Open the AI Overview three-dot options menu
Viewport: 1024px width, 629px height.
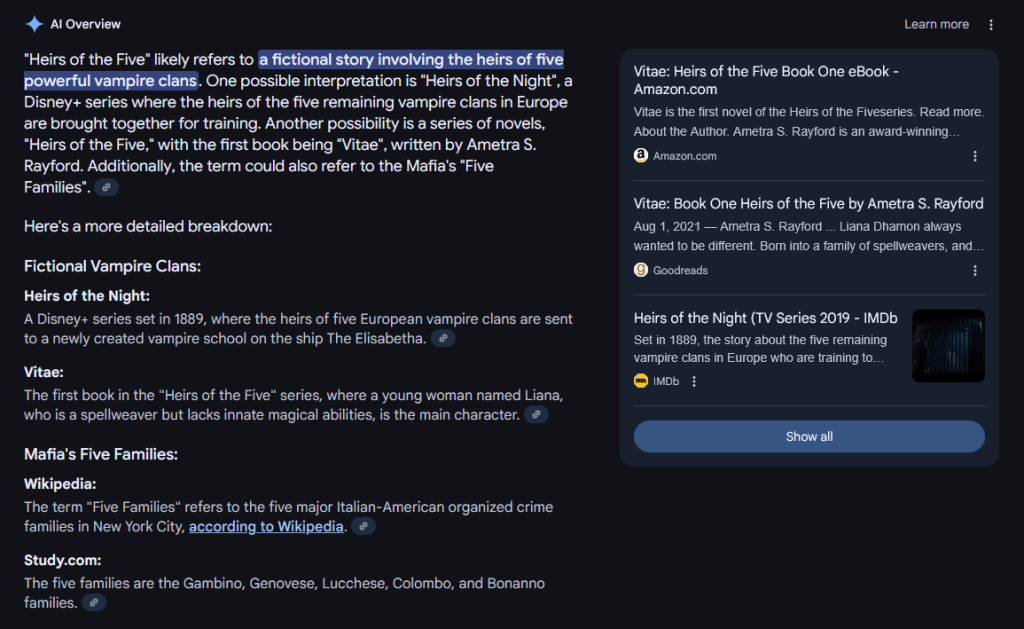pyautogui.click(x=991, y=25)
